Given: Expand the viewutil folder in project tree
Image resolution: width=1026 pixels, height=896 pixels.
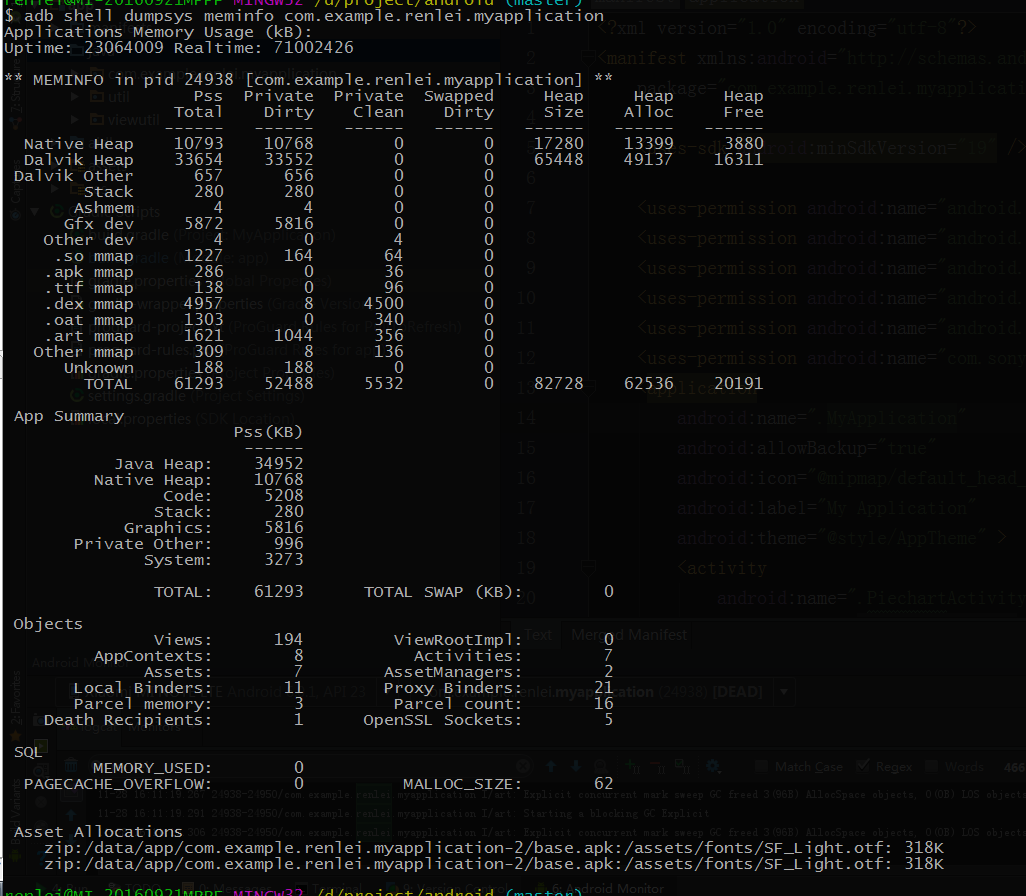Looking at the screenshot, I should click(x=75, y=120).
